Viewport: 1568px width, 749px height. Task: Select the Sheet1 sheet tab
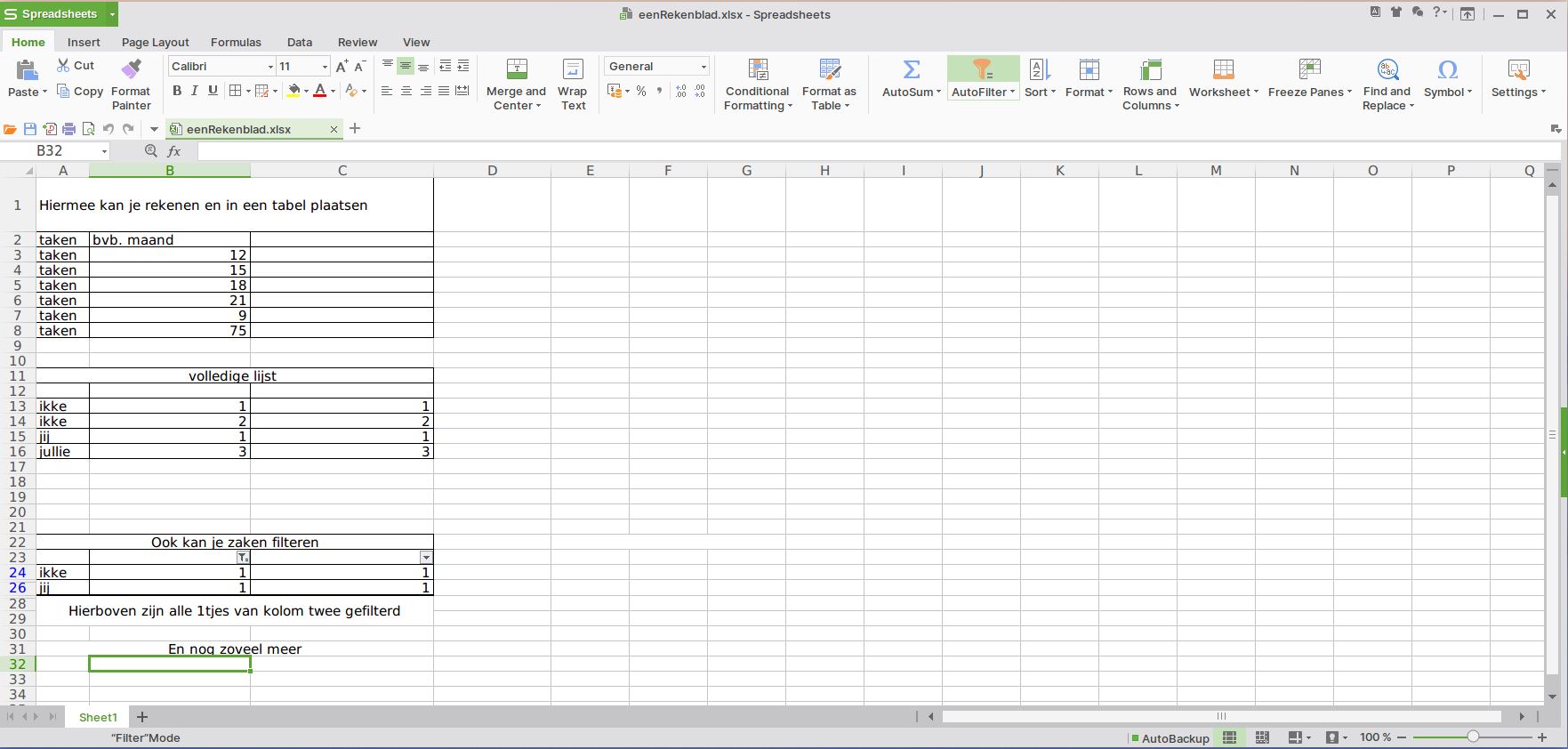[x=98, y=717]
